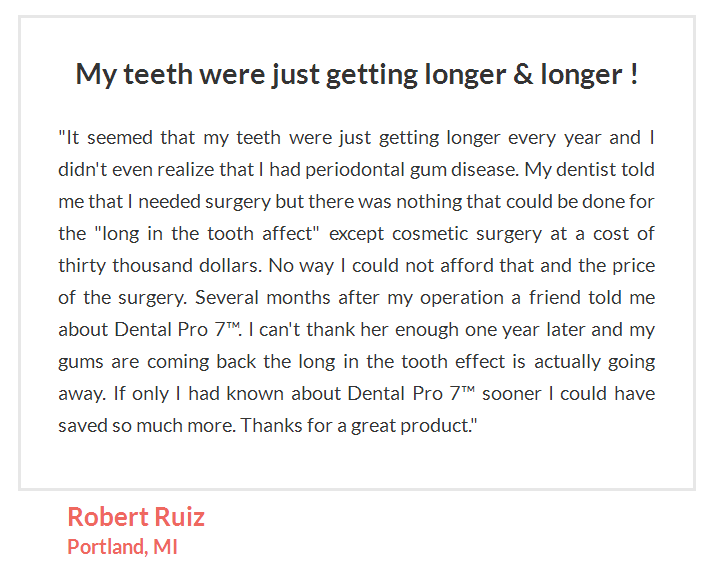The width and height of the screenshot is (716, 573).
Task: Click the location text Portland, MI
Action: 122,547
